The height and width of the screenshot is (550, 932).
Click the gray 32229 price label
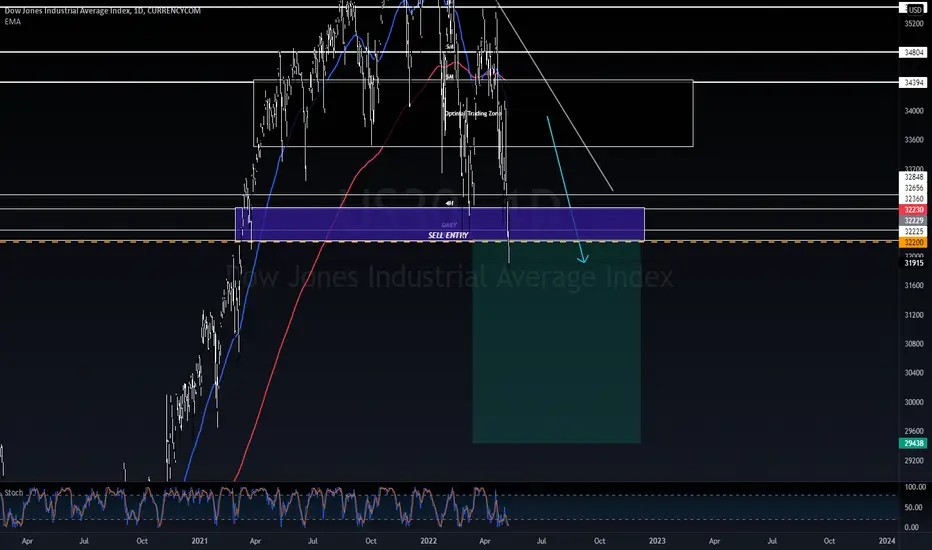point(914,221)
